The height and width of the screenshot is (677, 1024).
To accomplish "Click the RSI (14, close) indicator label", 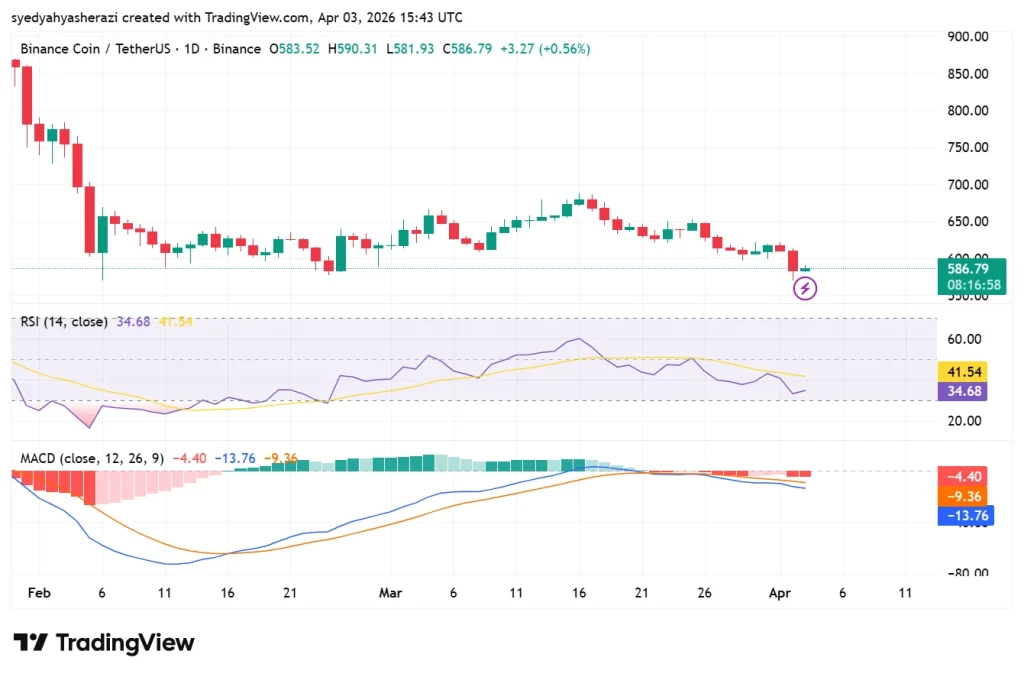I will (x=64, y=321).
